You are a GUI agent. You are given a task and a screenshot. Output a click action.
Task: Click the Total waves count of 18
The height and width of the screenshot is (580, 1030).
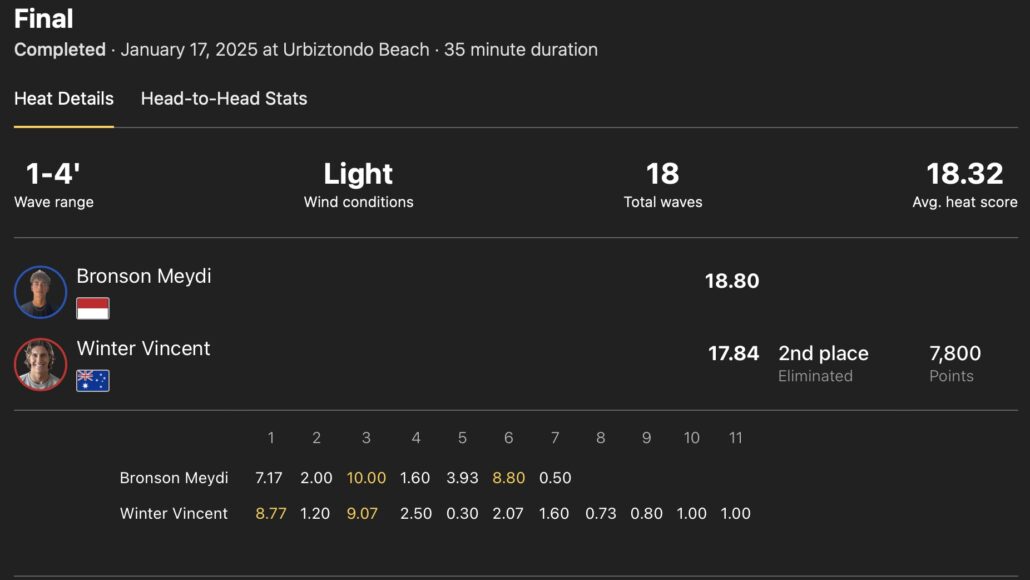(x=662, y=174)
